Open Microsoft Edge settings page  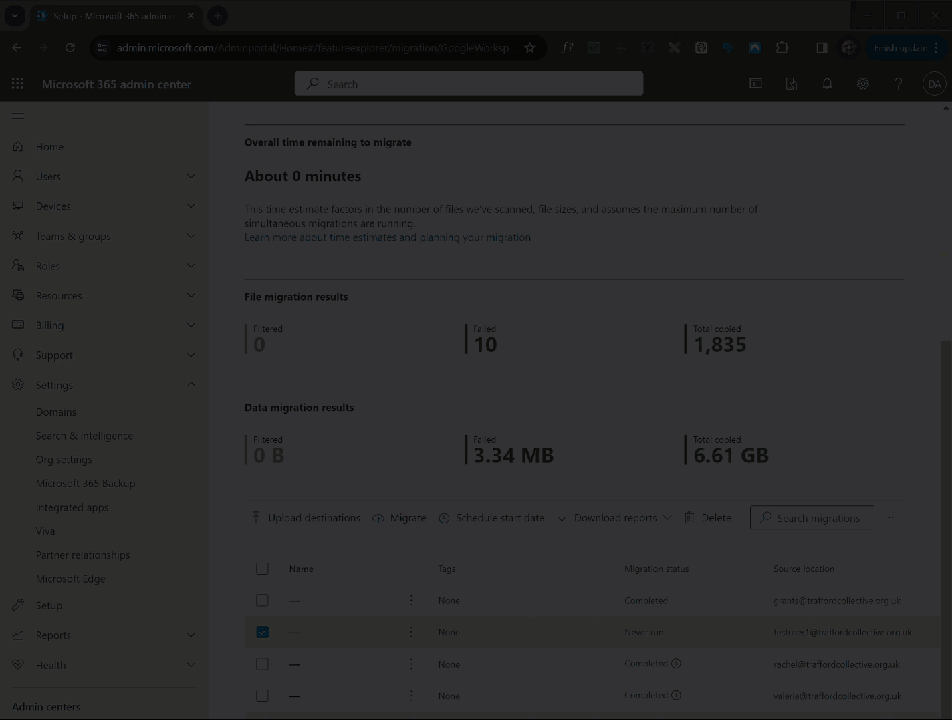pos(70,579)
